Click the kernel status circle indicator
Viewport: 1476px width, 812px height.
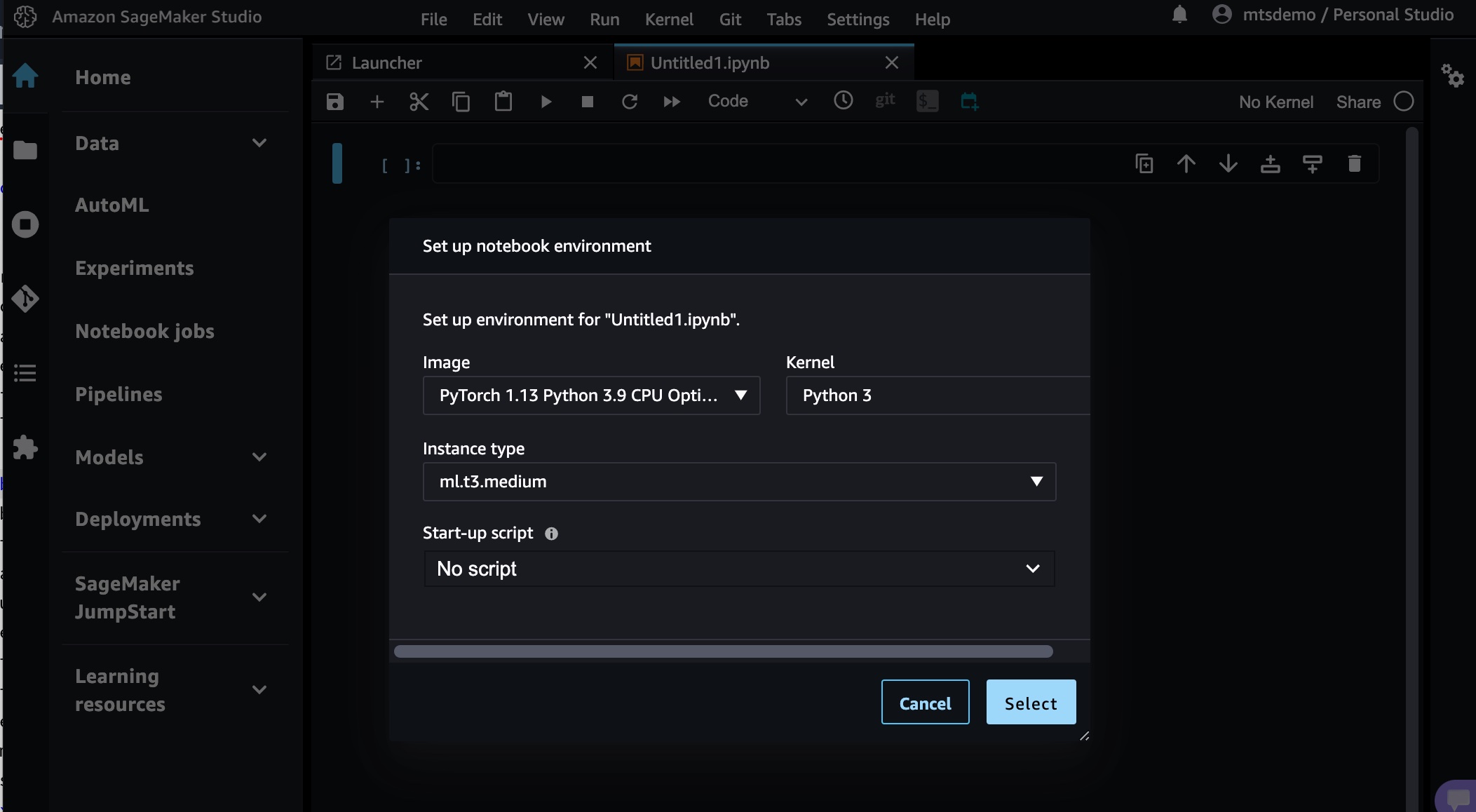(x=1403, y=102)
